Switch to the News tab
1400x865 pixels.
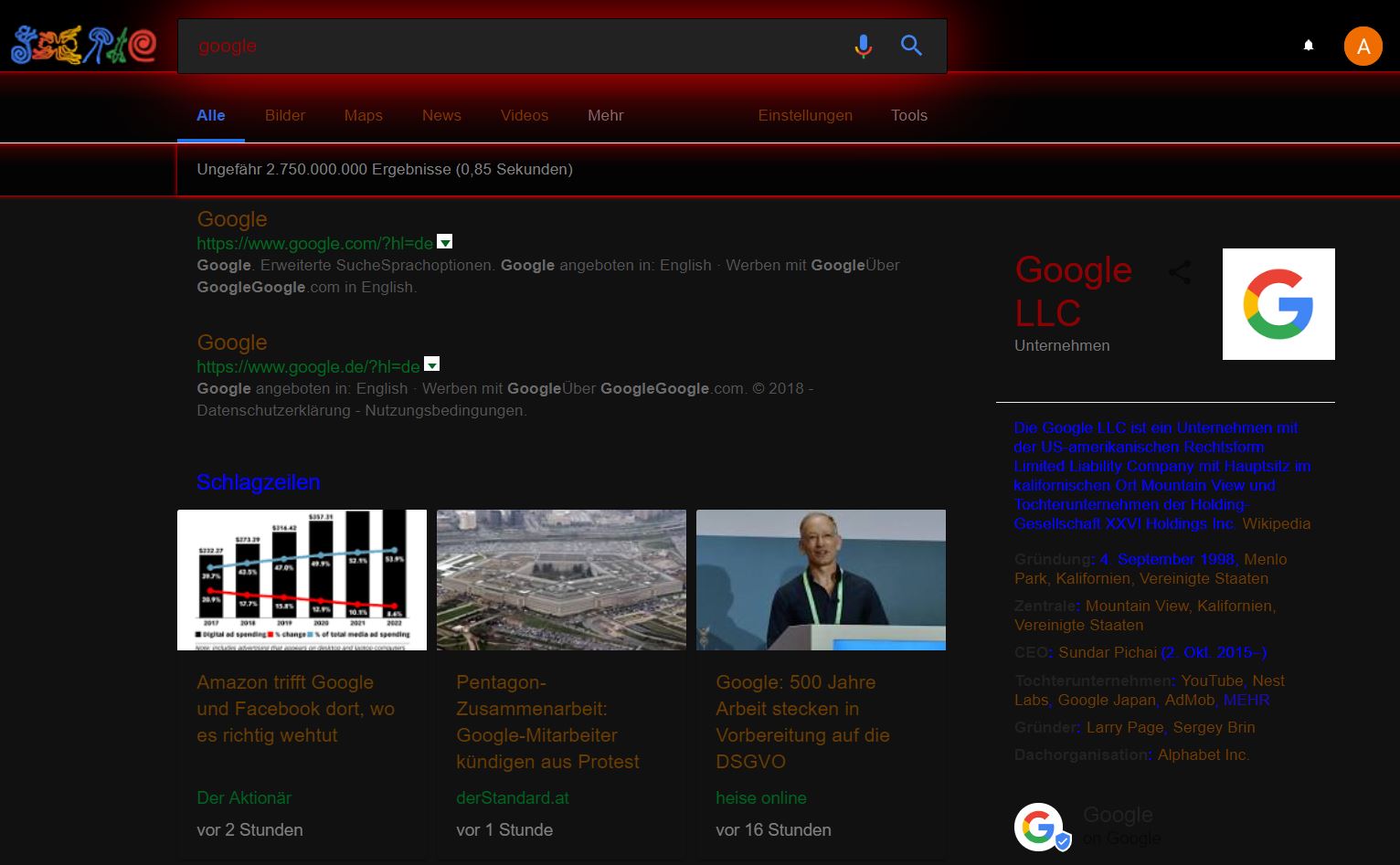[441, 115]
